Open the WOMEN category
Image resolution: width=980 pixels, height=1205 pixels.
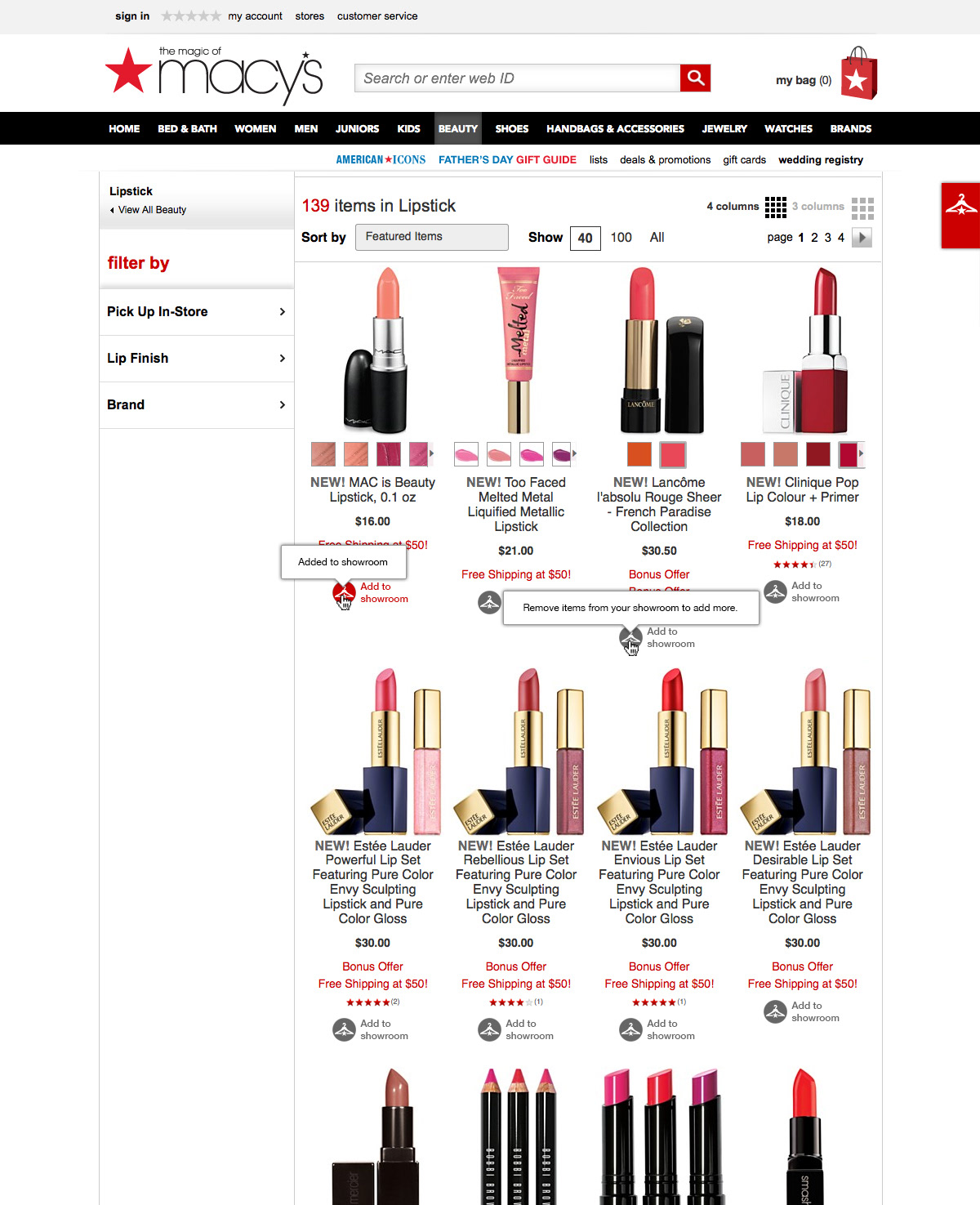(x=256, y=128)
